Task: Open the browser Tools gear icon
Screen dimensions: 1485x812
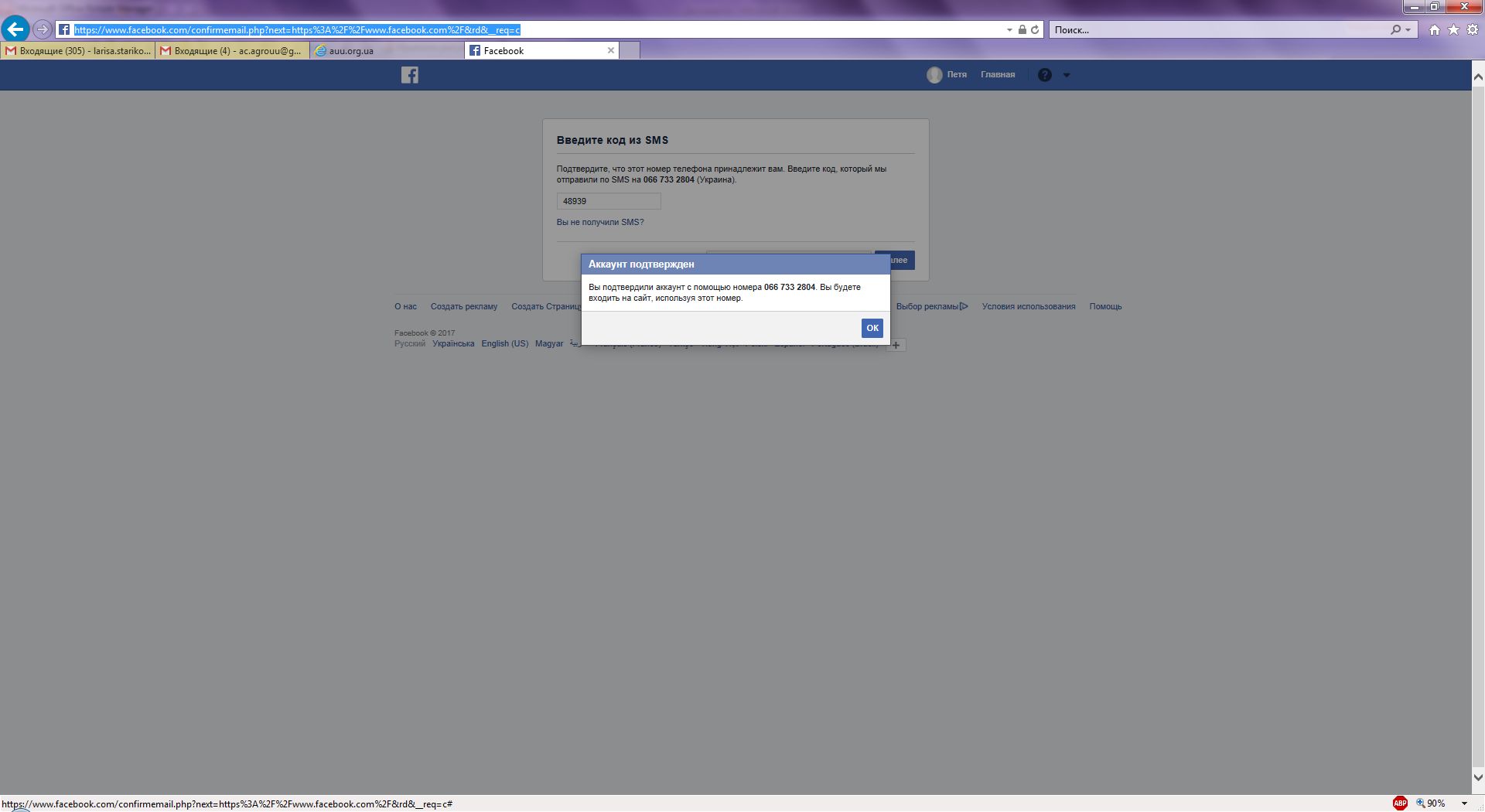Action: point(1473,29)
